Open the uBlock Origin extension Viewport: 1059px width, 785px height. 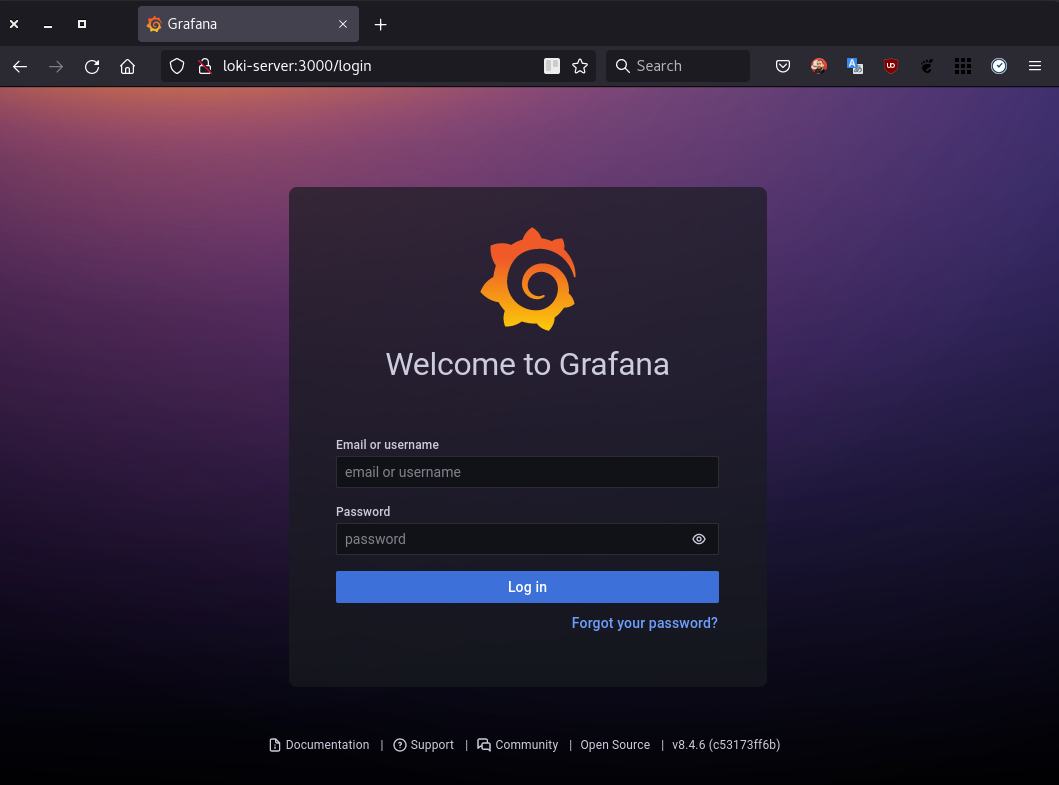click(890, 66)
